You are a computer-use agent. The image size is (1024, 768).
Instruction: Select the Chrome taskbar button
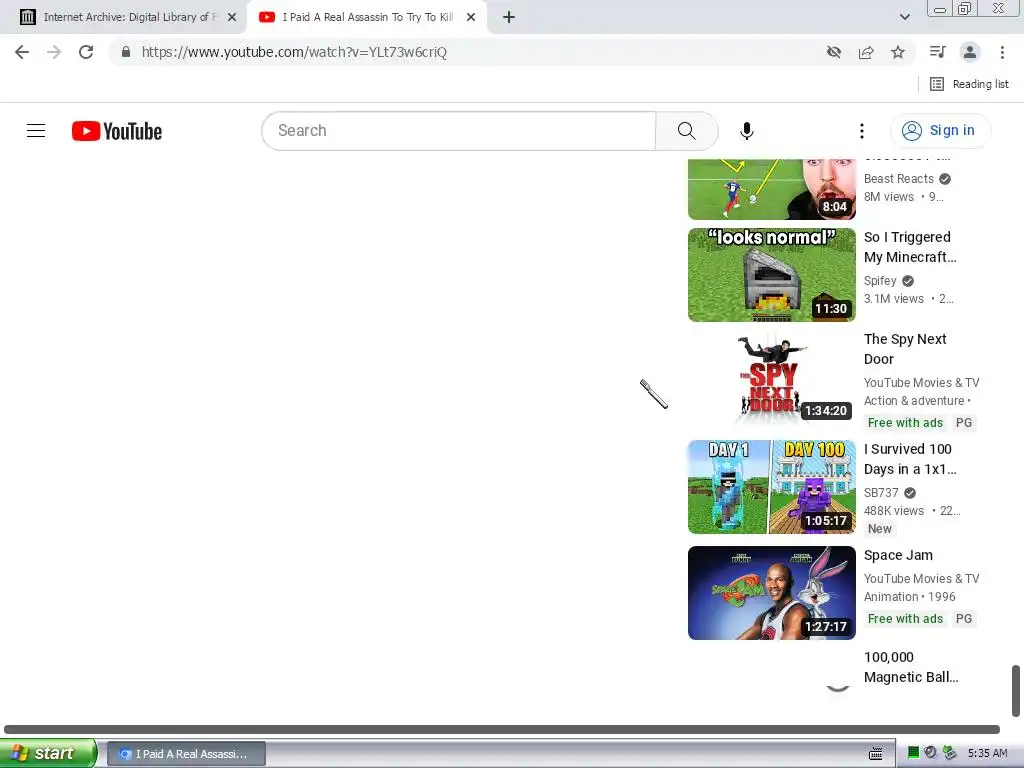point(186,754)
